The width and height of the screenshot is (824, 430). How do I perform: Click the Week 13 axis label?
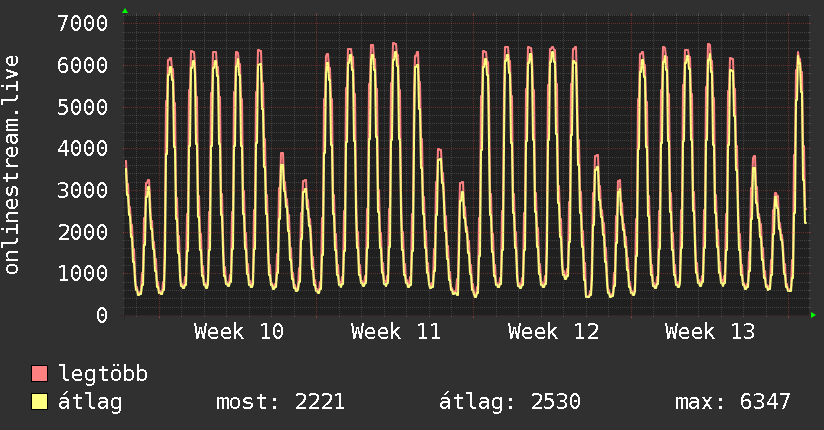[x=710, y=332]
